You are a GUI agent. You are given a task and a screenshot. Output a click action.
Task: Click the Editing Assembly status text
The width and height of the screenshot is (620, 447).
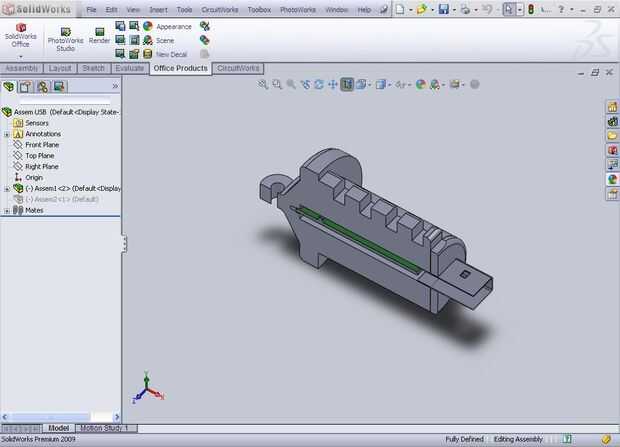518,439
